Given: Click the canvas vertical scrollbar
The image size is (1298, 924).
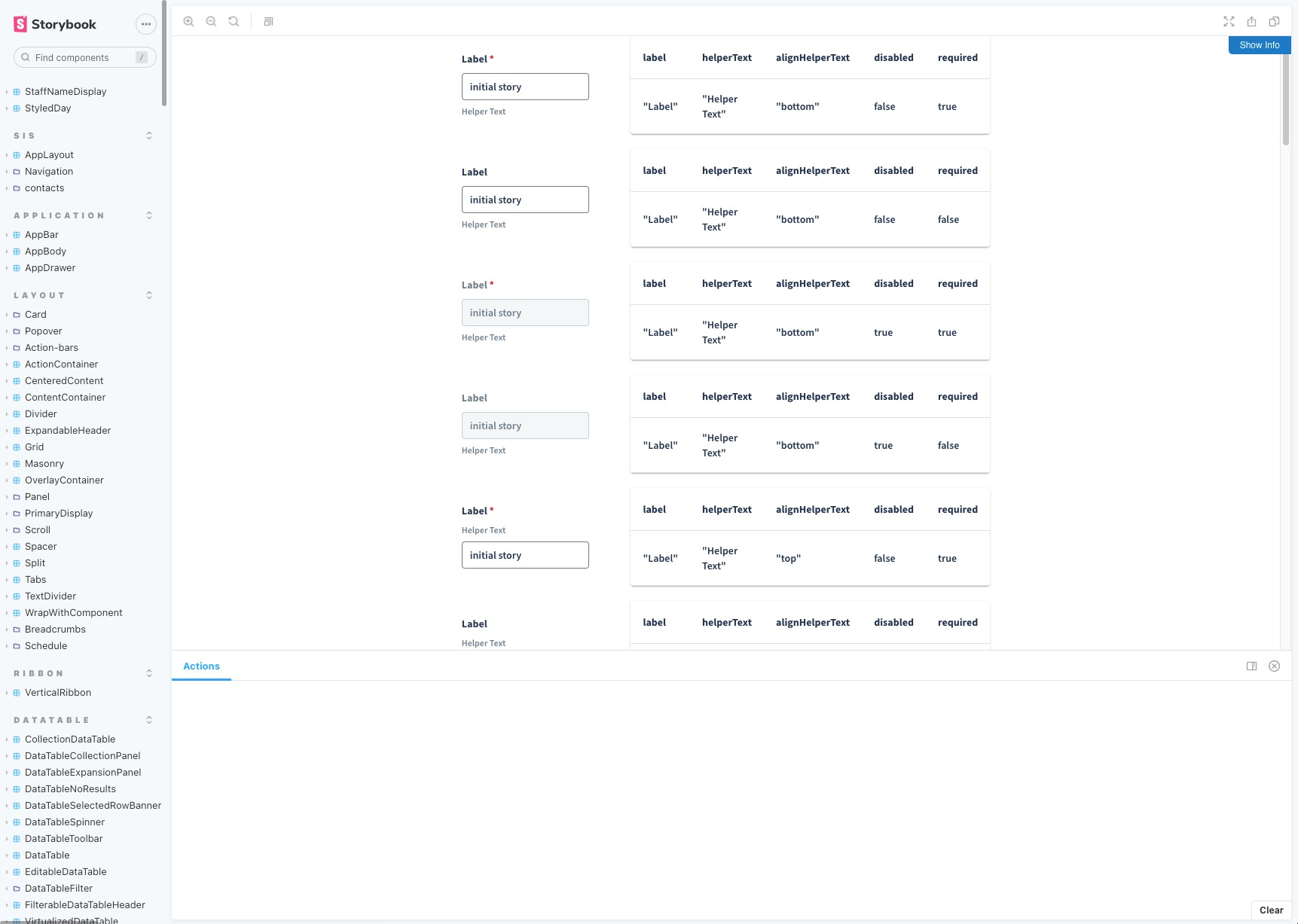Looking at the screenshot, I should coord(1286,98).
